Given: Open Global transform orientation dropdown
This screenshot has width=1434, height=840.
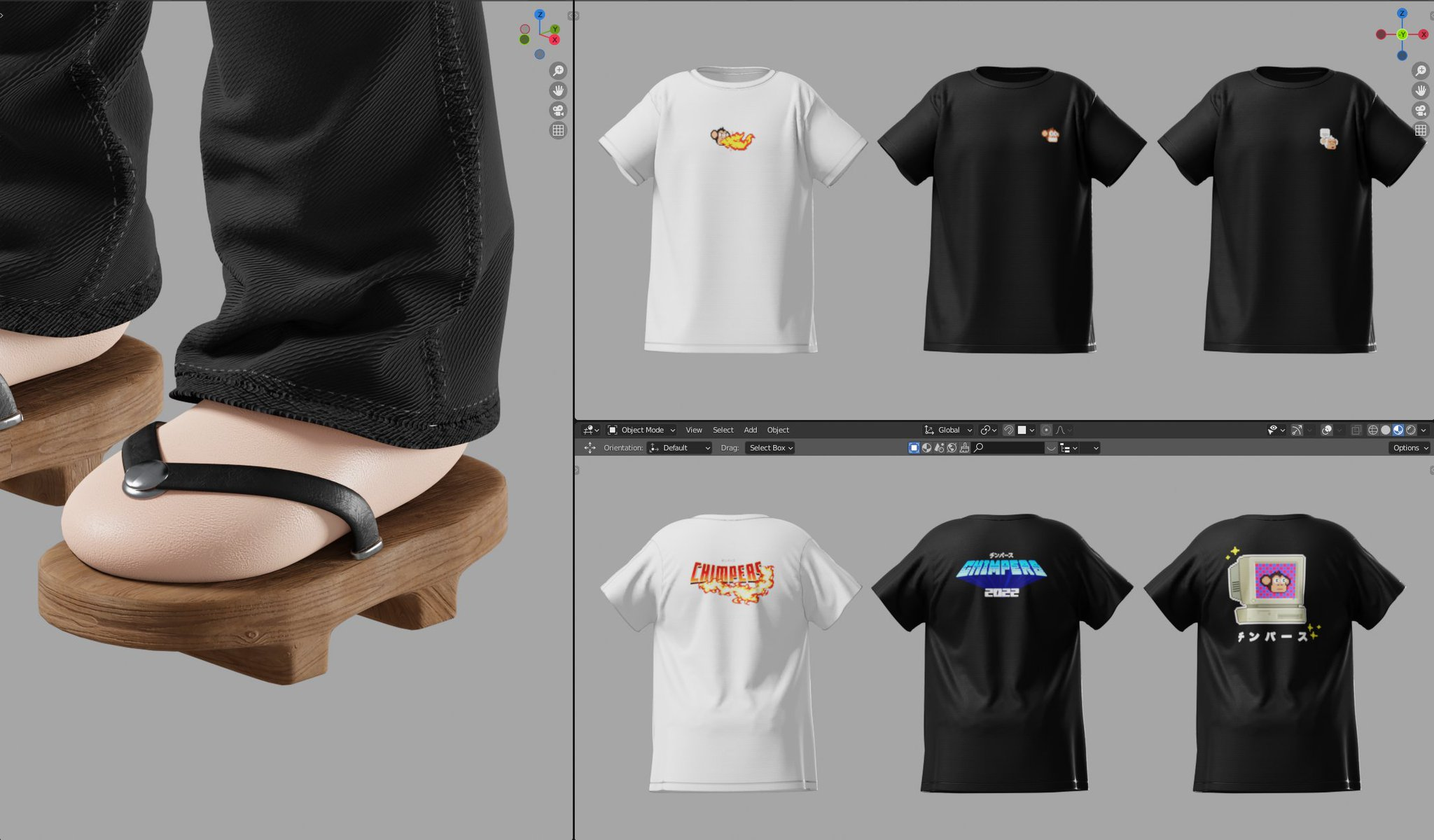Looking at the screenshot, I should coord(949,430).
